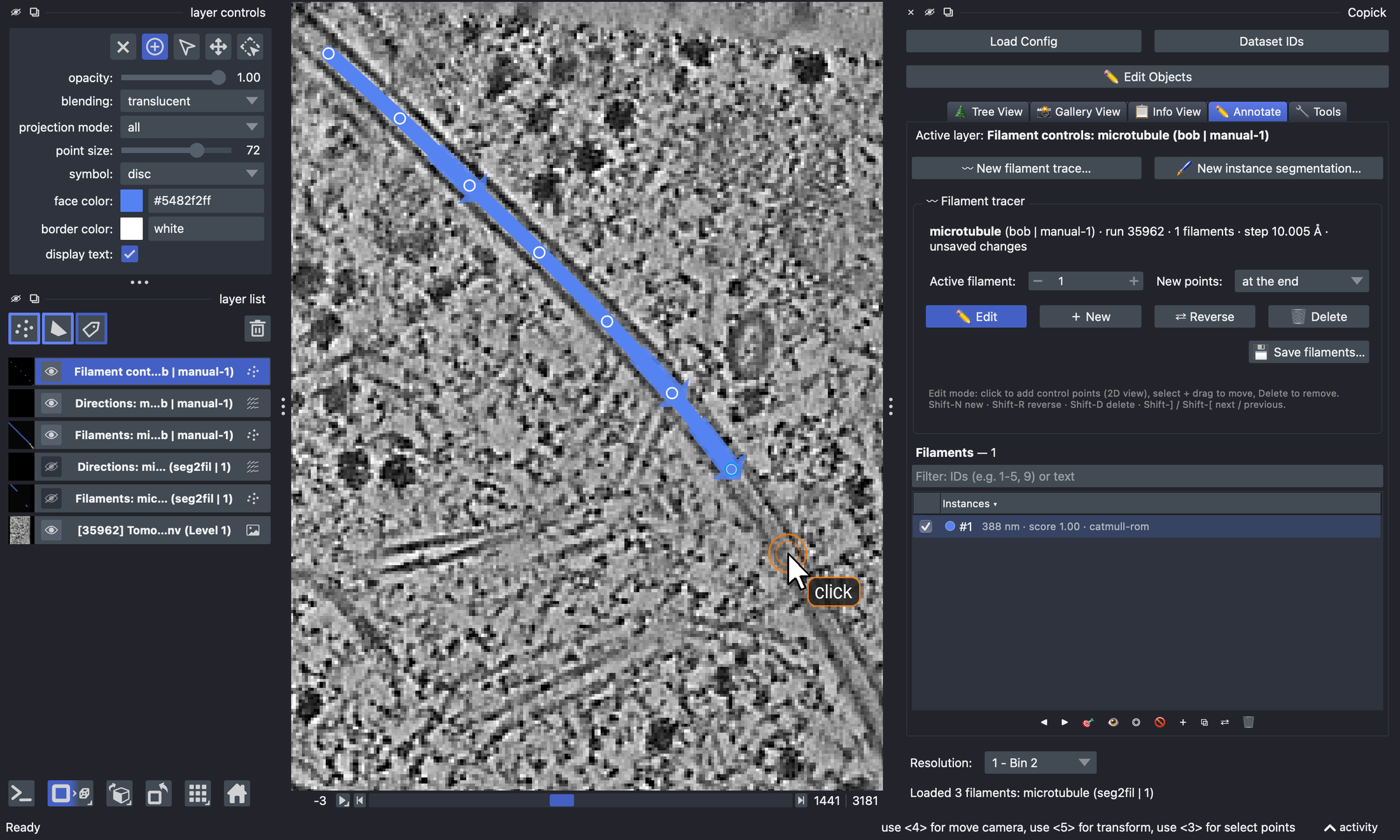Toggle 2D/3D view mode

coord(70,794)
